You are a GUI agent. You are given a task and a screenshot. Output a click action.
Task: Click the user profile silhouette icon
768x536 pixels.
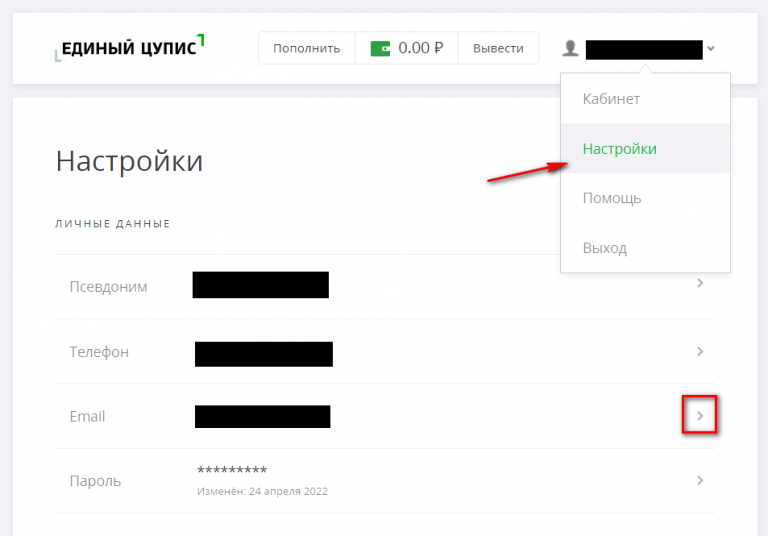coord(570,48)
